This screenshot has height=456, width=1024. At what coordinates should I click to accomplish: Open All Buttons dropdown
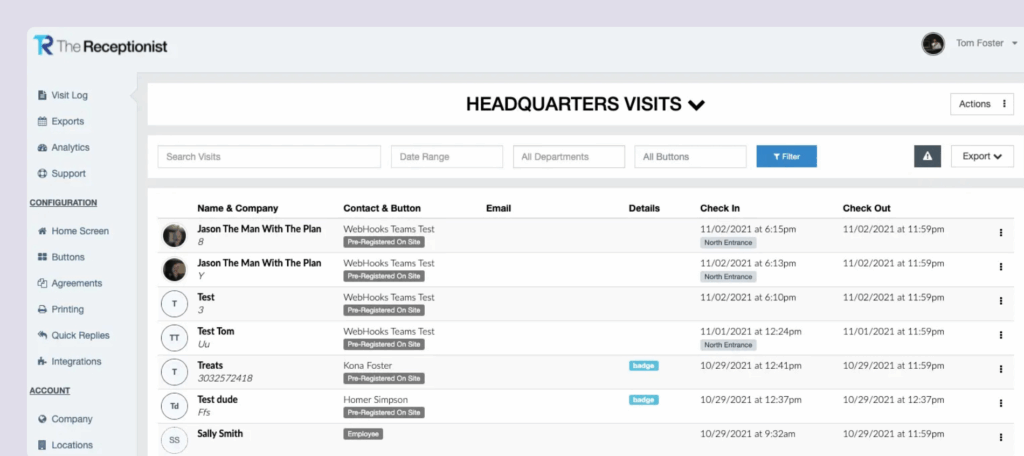tap(690, 157)
